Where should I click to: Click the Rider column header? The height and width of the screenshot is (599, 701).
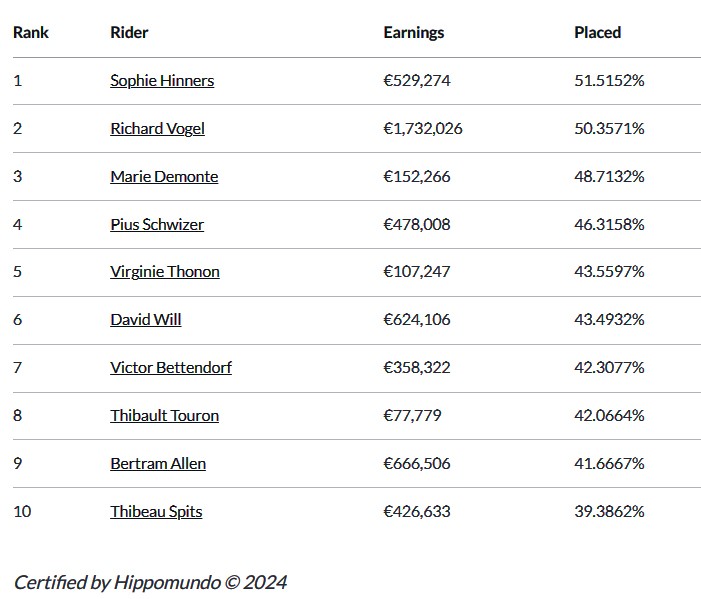[129, 33]
